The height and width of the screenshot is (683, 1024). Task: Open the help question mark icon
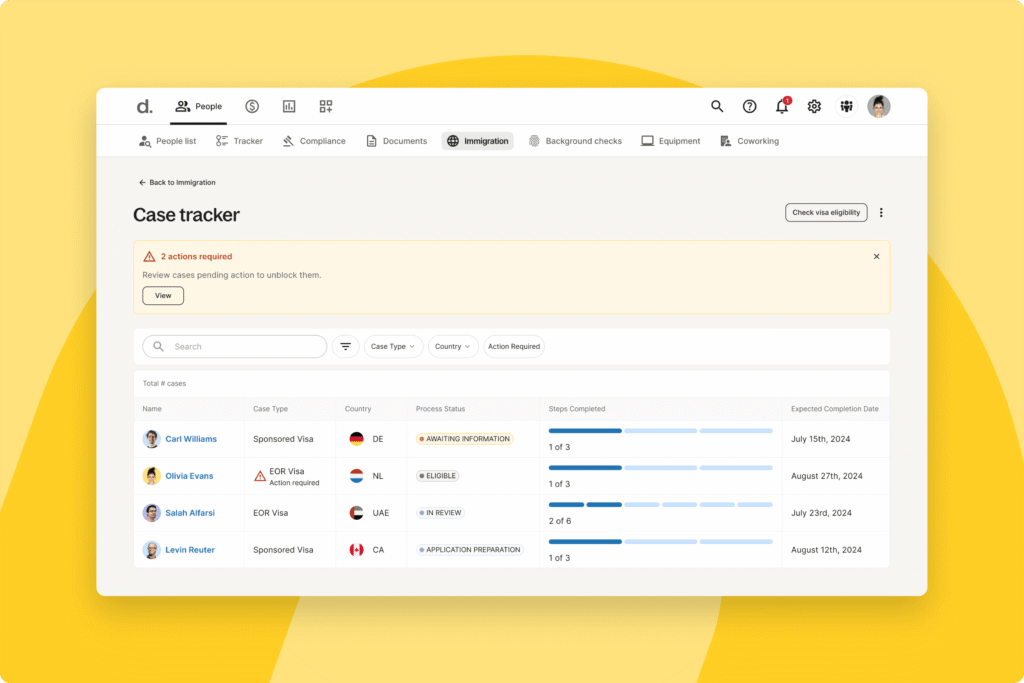tap(749, 106)
